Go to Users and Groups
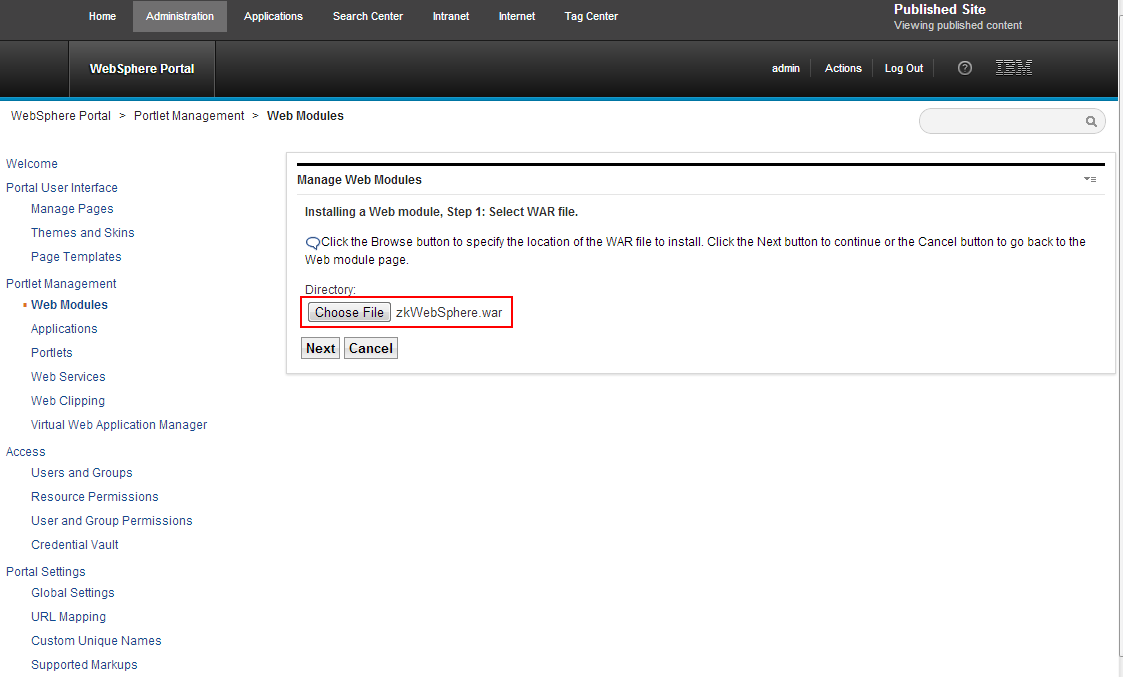The width and height of the screenshot is (1123, 677). click(82, 473)
